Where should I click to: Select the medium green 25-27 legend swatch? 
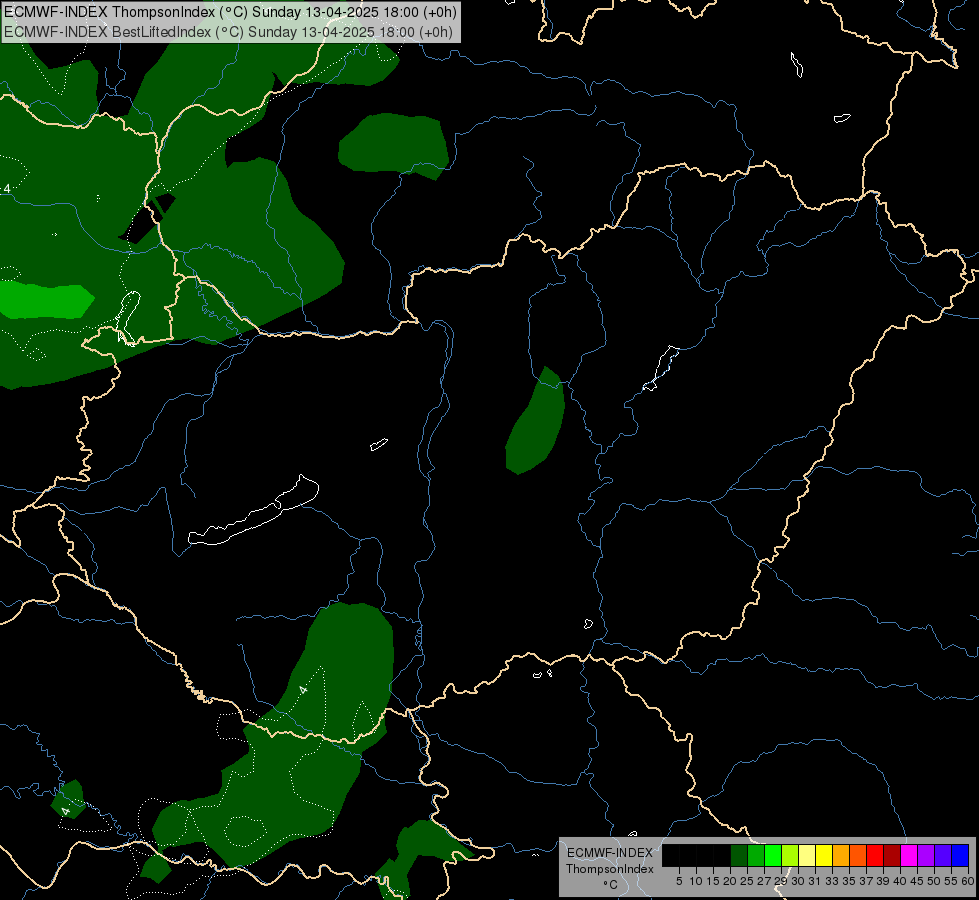[x=756, y=855]
